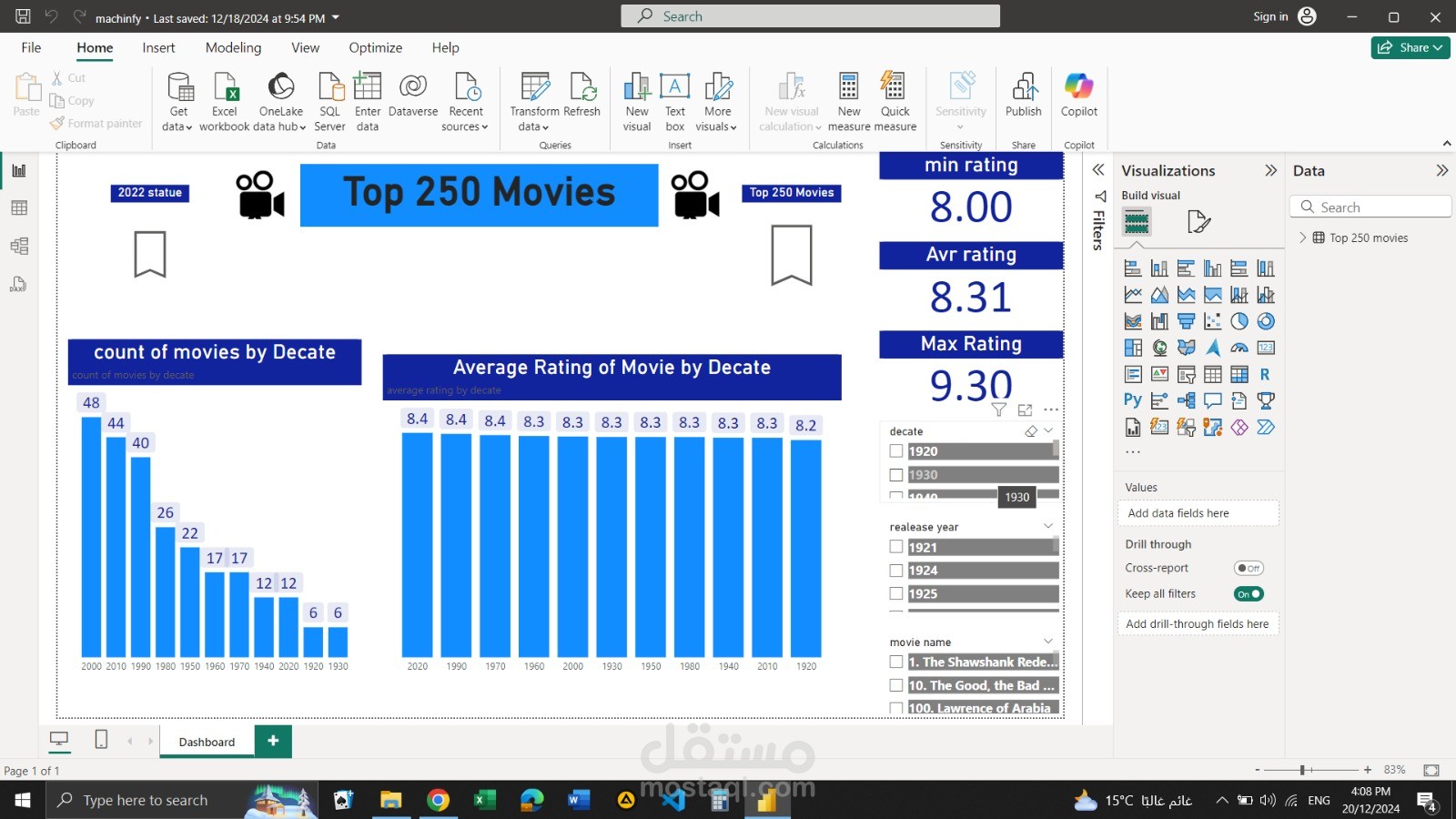
Task: Check the 1930 decate checkbox
Action: click(896, 475)
